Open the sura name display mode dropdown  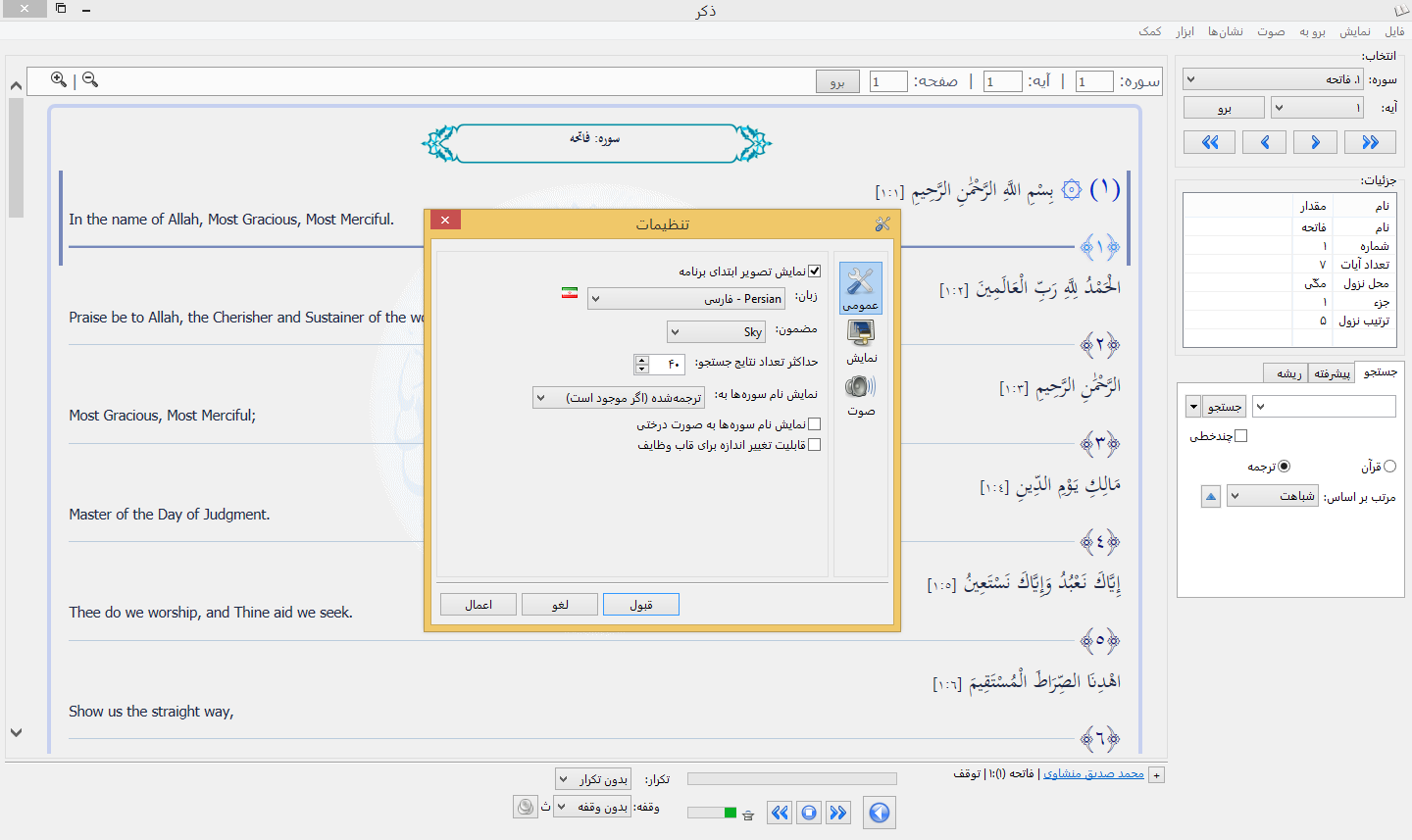619,397
